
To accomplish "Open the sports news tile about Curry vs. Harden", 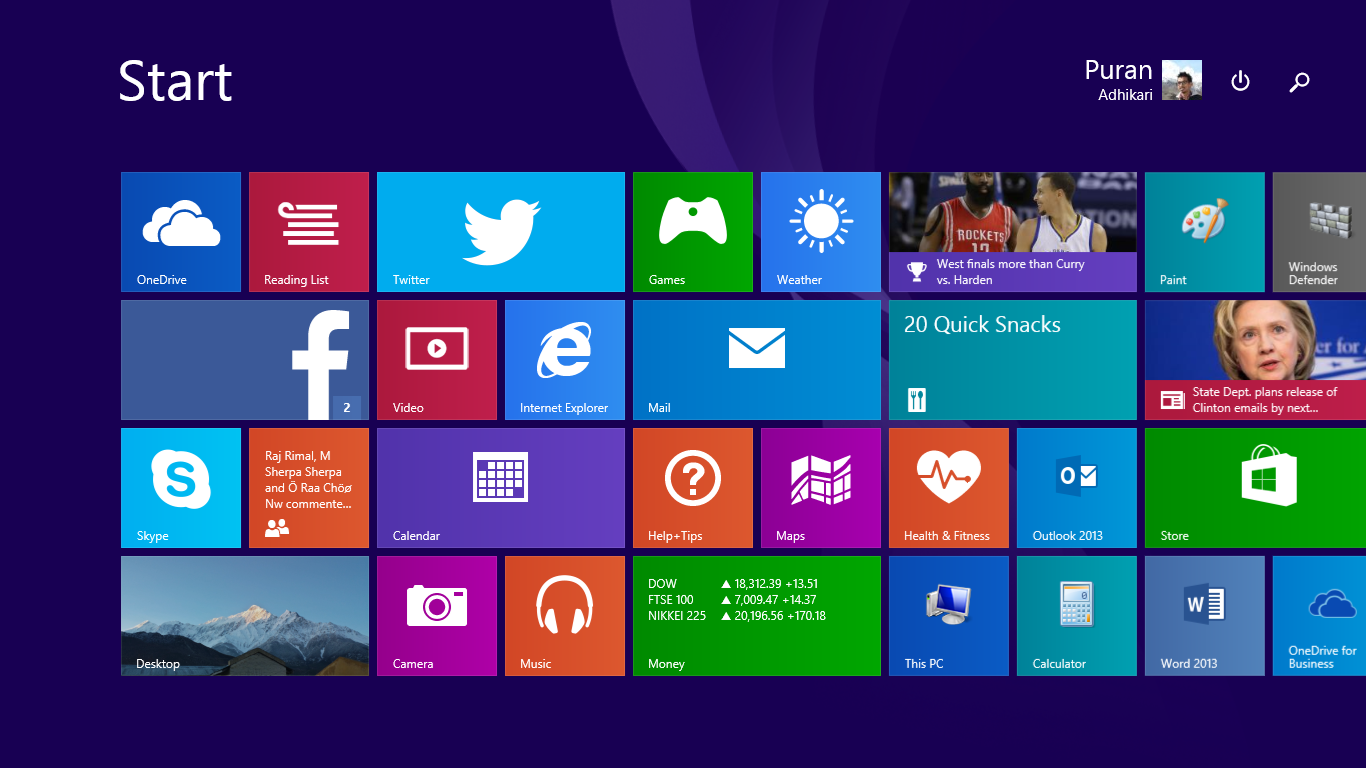I will point(1013,232).
